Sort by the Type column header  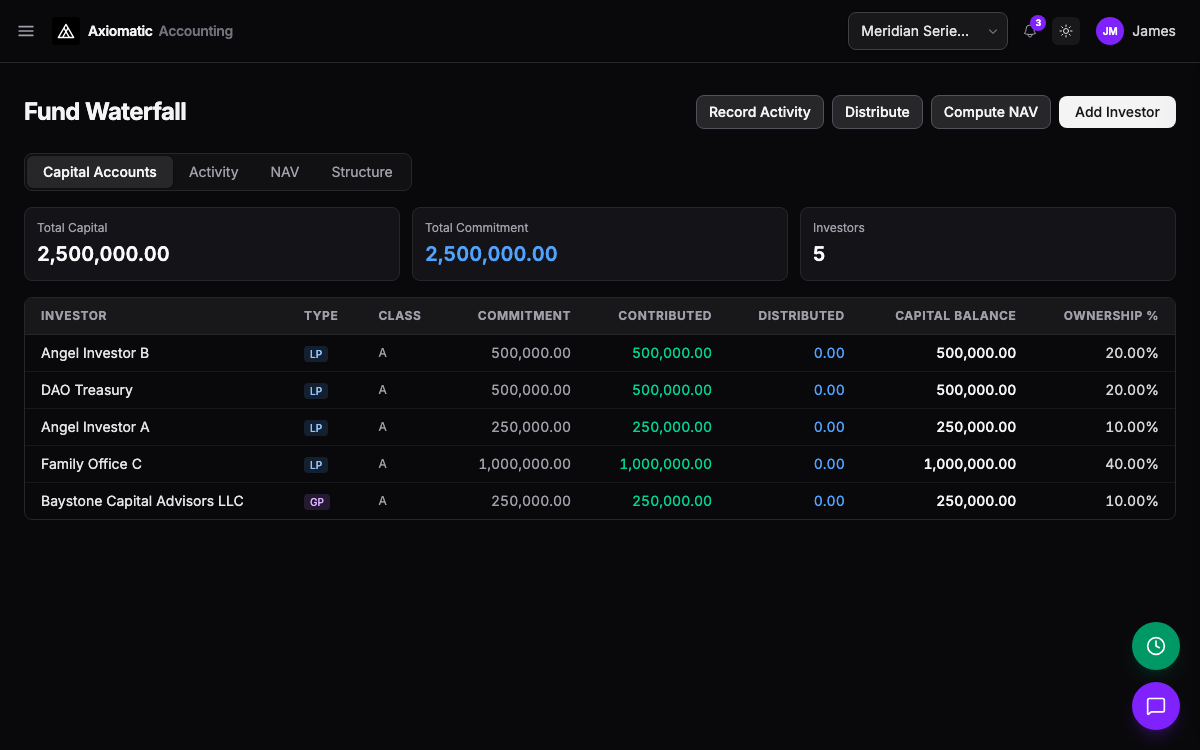click(x=321, y=316)
